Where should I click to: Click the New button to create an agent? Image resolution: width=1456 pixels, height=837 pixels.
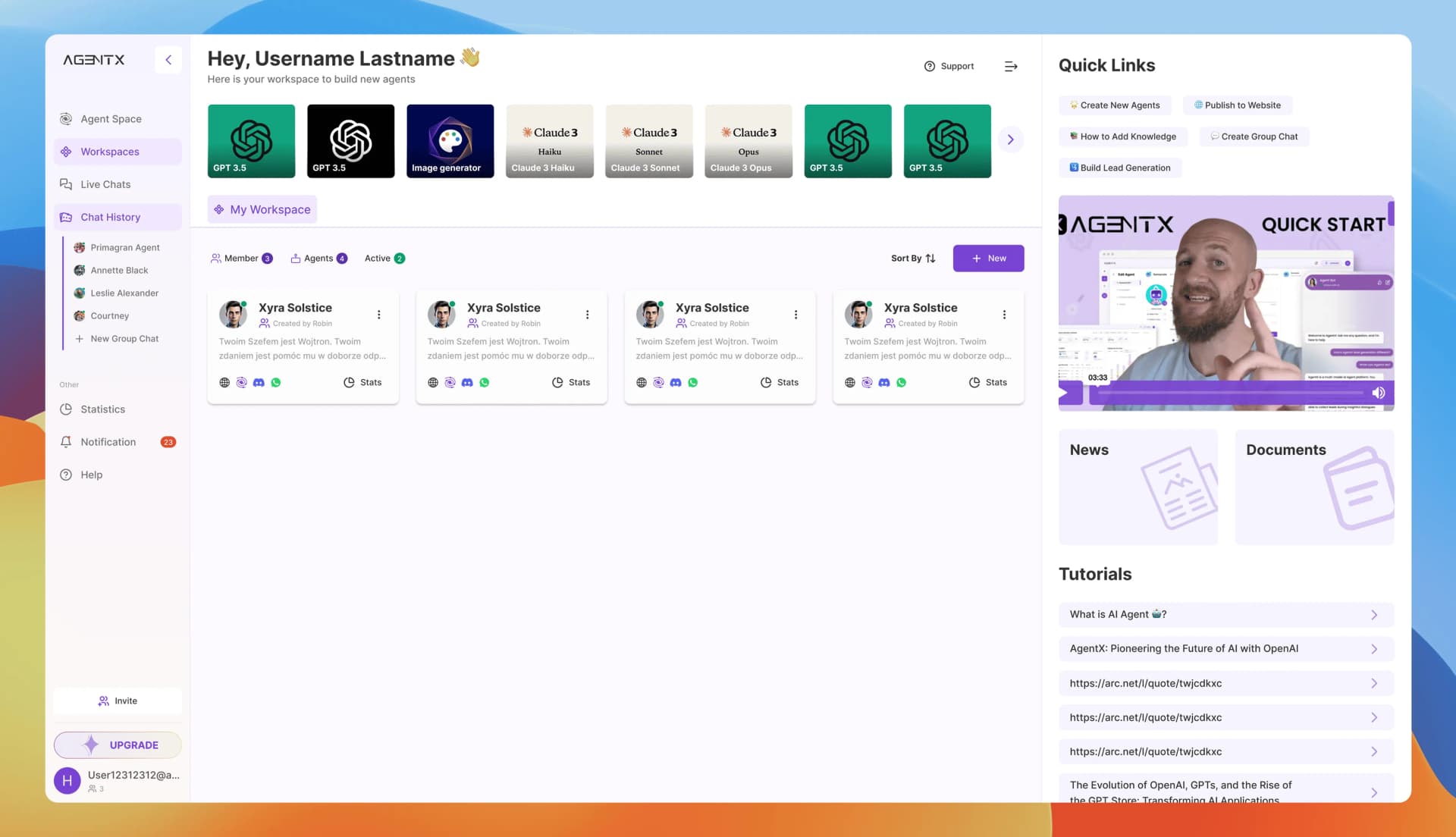pos(988,258)
